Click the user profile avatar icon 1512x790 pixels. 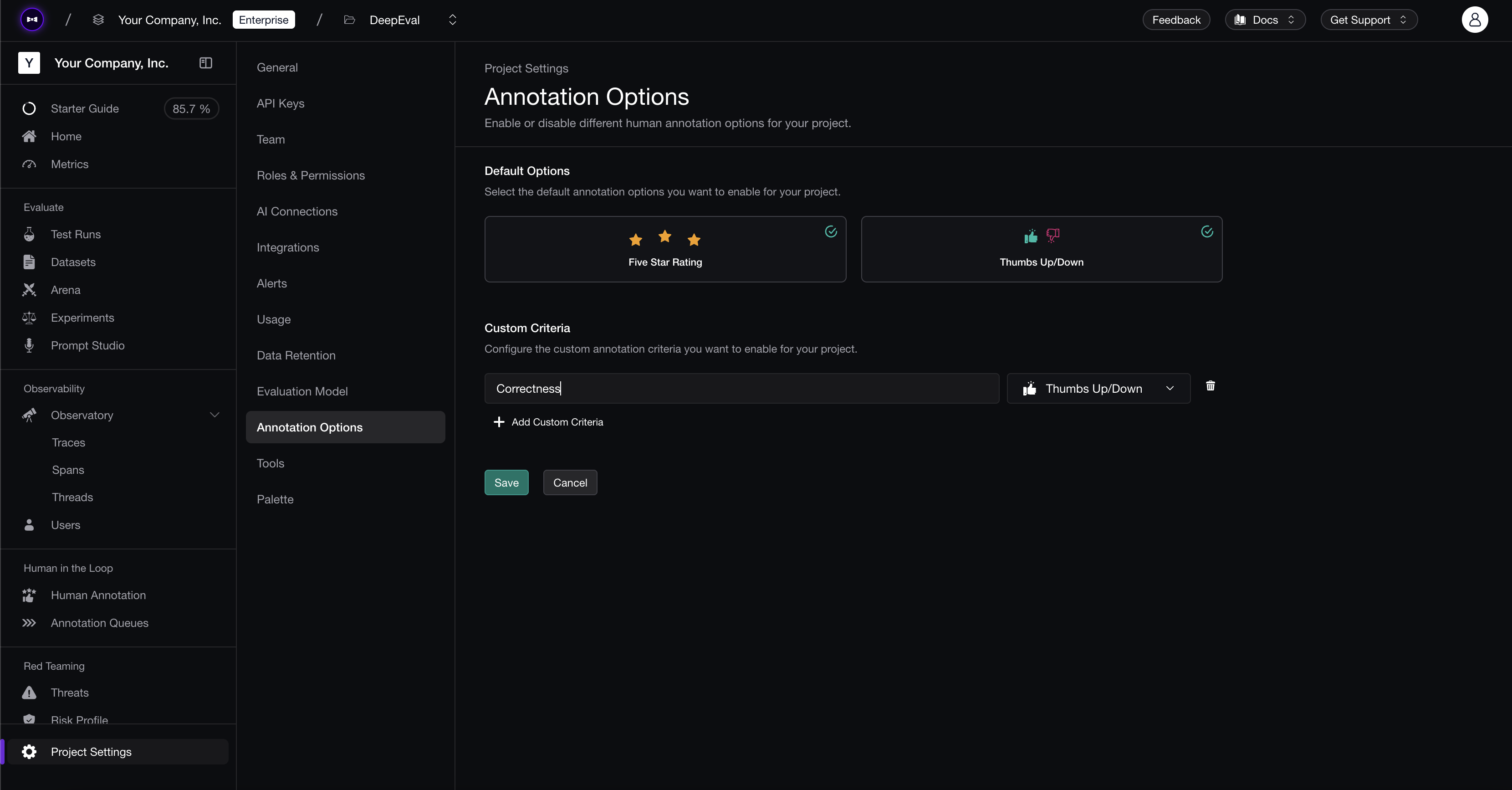1474,20
